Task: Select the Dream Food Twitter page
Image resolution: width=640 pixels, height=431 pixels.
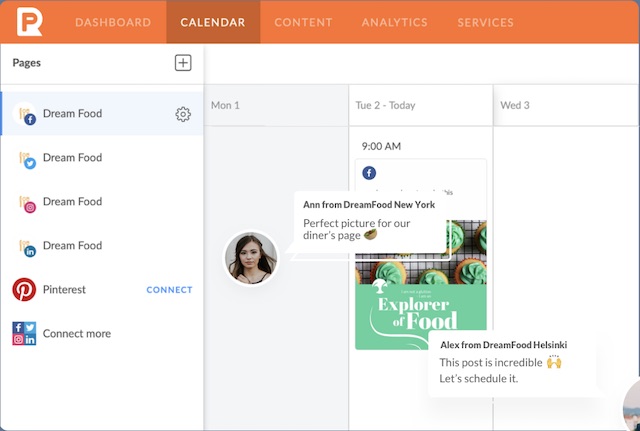Action: [102, 158]
